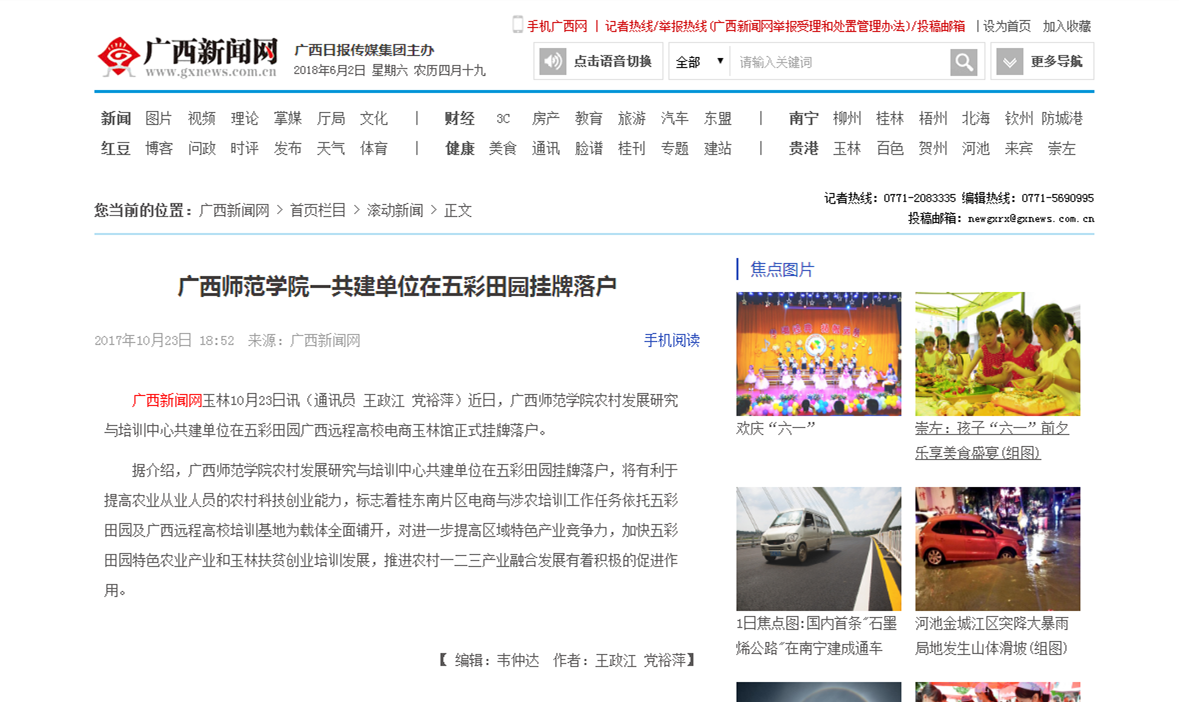Select 桂林 city link

(x=890, y=118)
